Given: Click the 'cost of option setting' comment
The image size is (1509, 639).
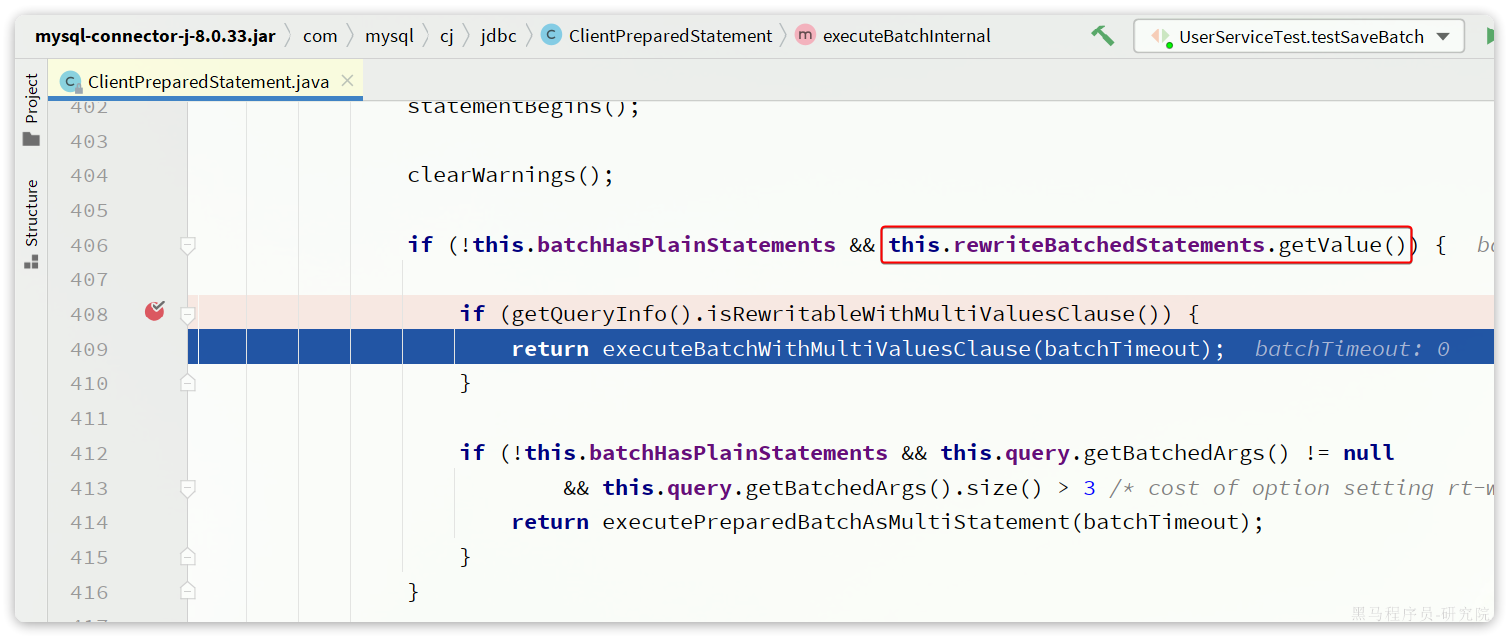Looking at the screenshot, I should 1302,488.
